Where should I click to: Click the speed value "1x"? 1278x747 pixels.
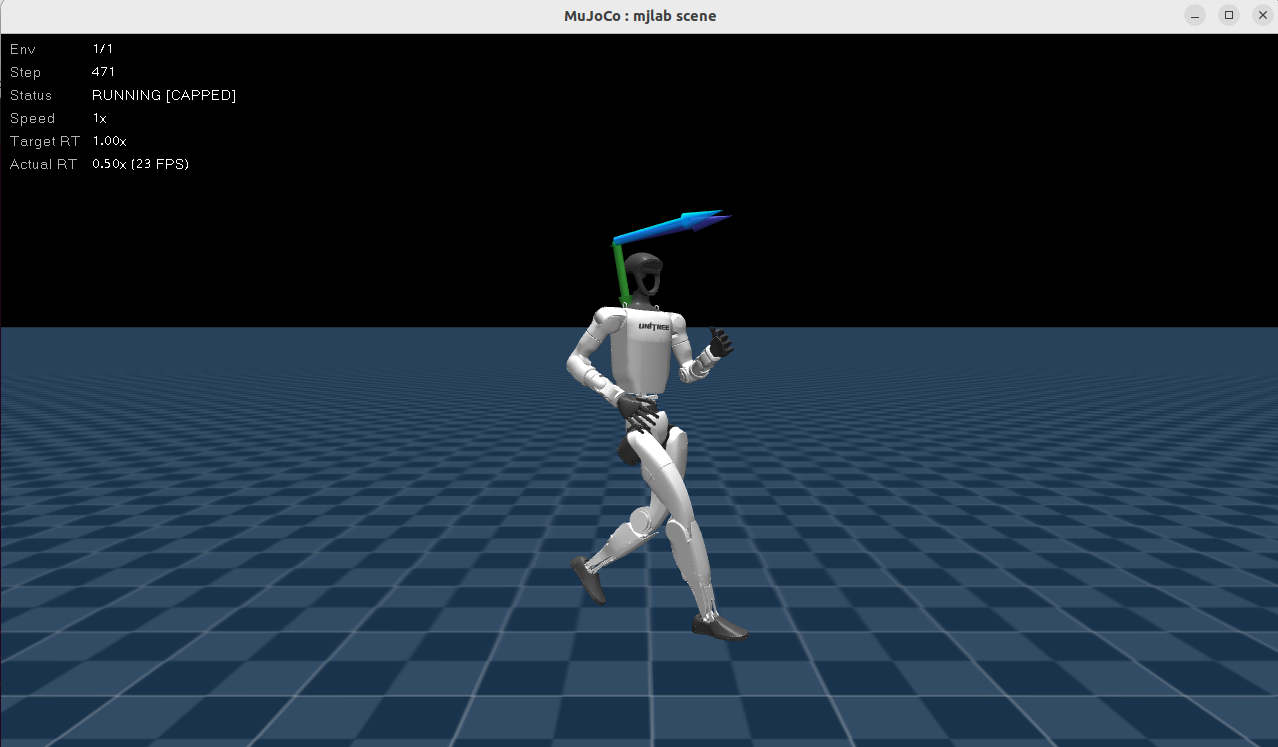pyautogui.click(x=99, y=118)
